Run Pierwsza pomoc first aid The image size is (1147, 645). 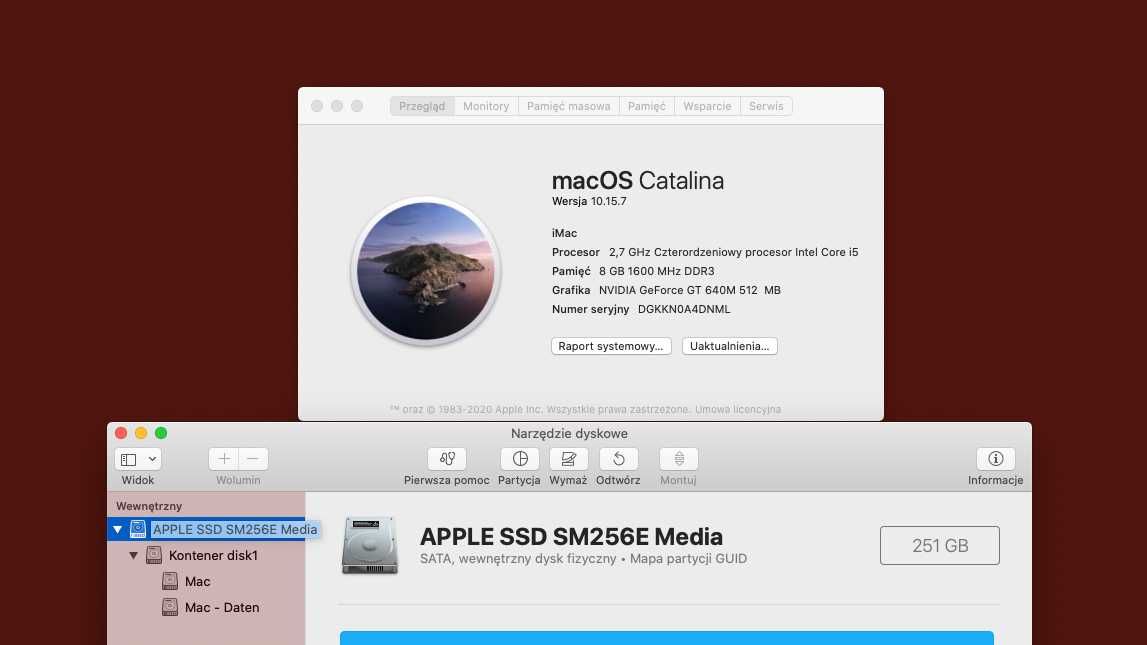click(x=447, y=459)
